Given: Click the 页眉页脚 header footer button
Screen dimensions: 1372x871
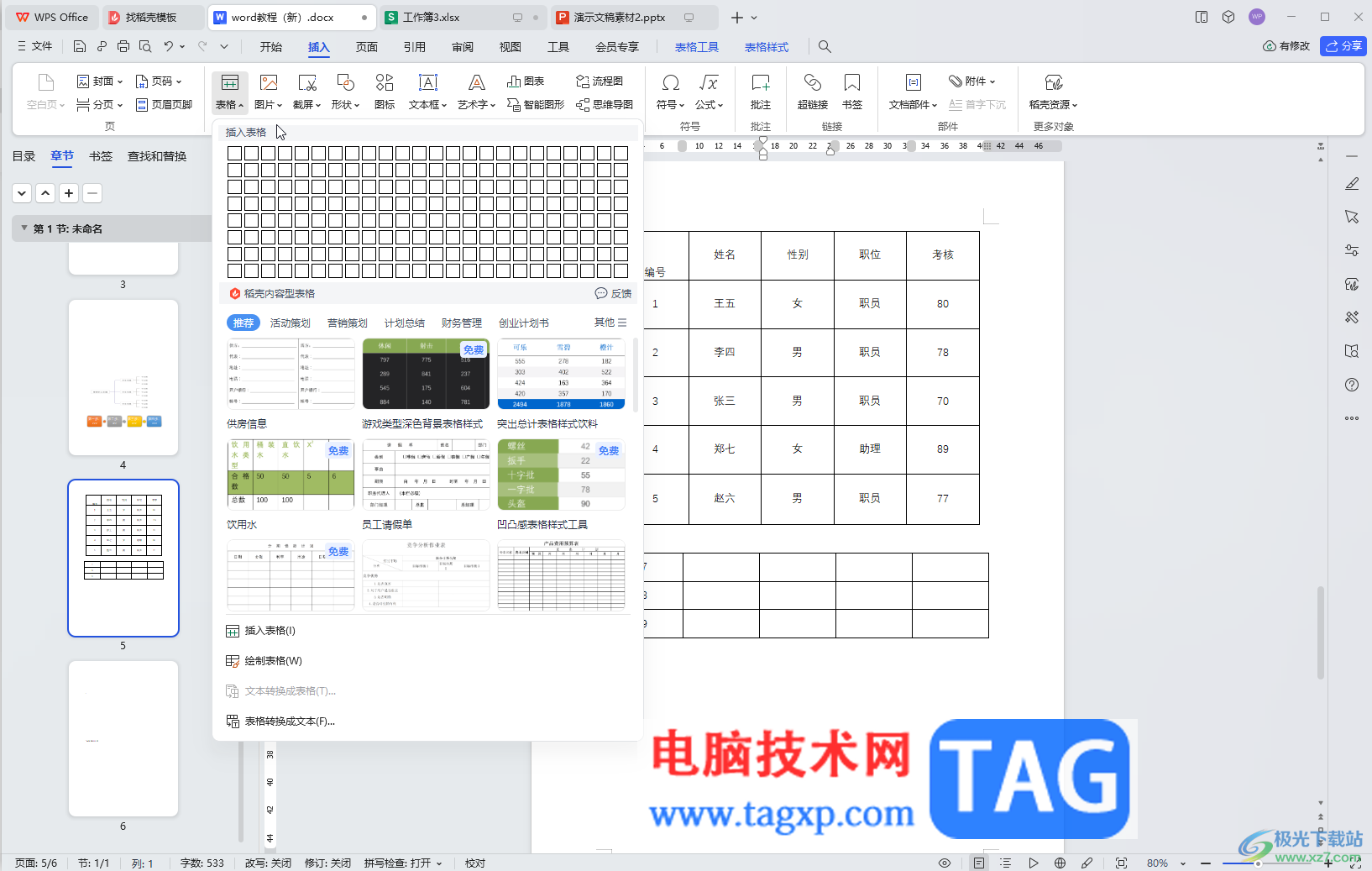Looking at the screenshot, I should 164,104.
